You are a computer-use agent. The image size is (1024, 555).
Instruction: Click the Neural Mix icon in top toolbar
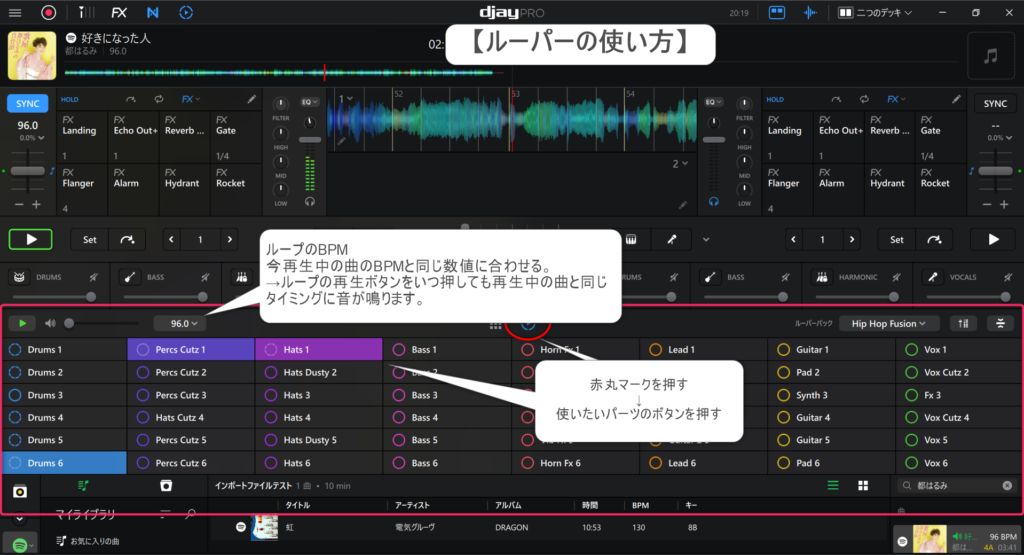[151, 13]
